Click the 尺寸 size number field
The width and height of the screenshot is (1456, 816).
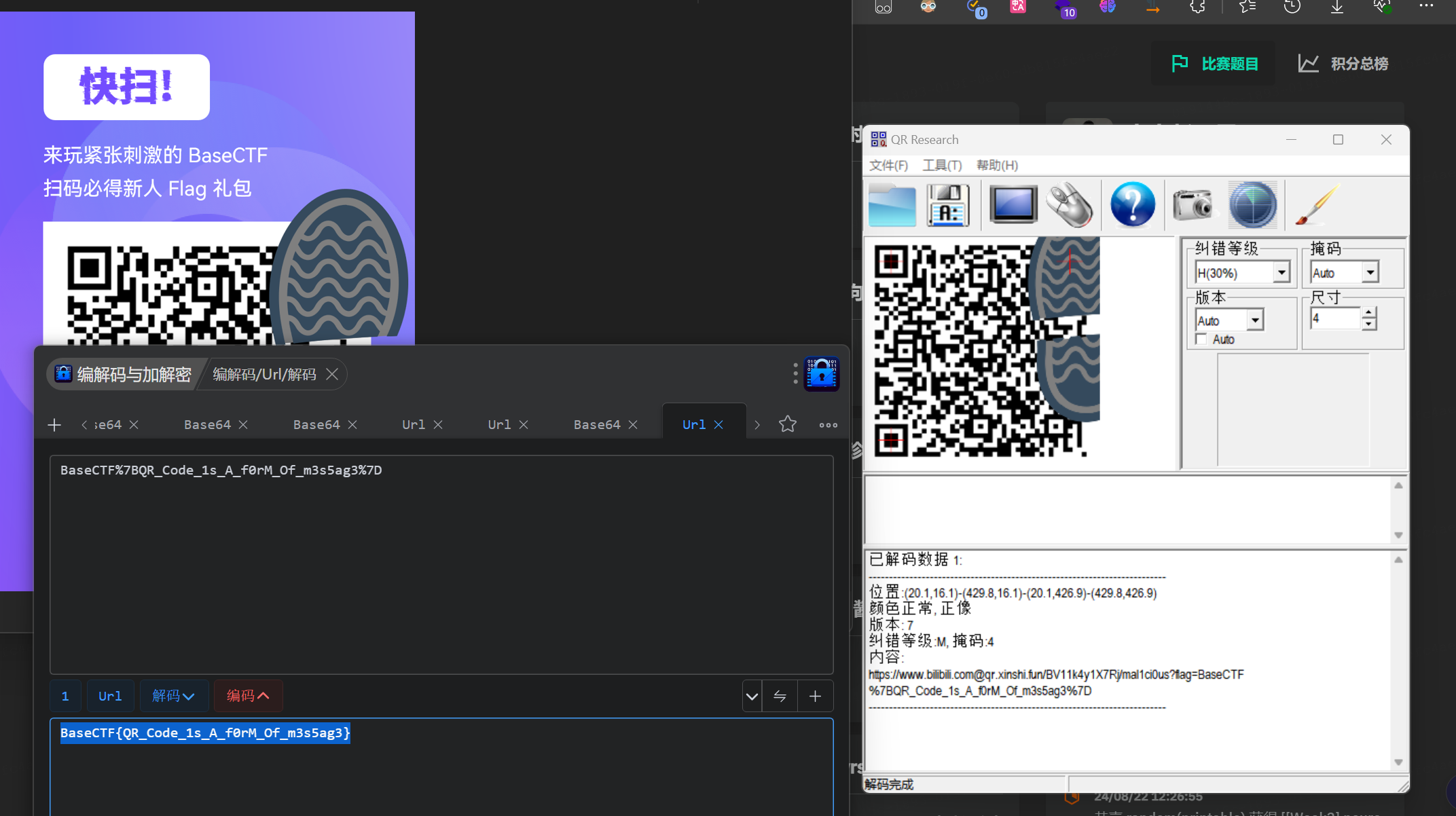pyautogui.click(x=1335, y=318)
